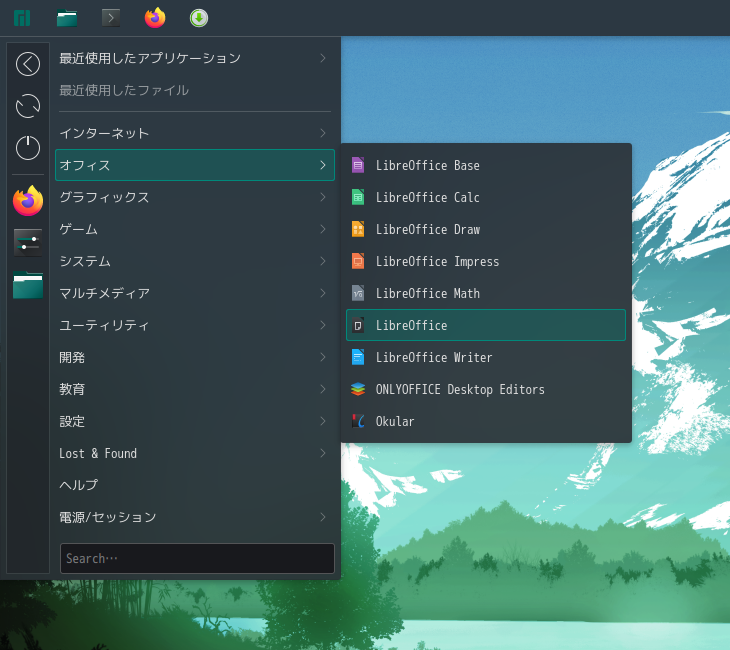
Task: Open the Manjaro application menu icon
Action: point(22,18)
